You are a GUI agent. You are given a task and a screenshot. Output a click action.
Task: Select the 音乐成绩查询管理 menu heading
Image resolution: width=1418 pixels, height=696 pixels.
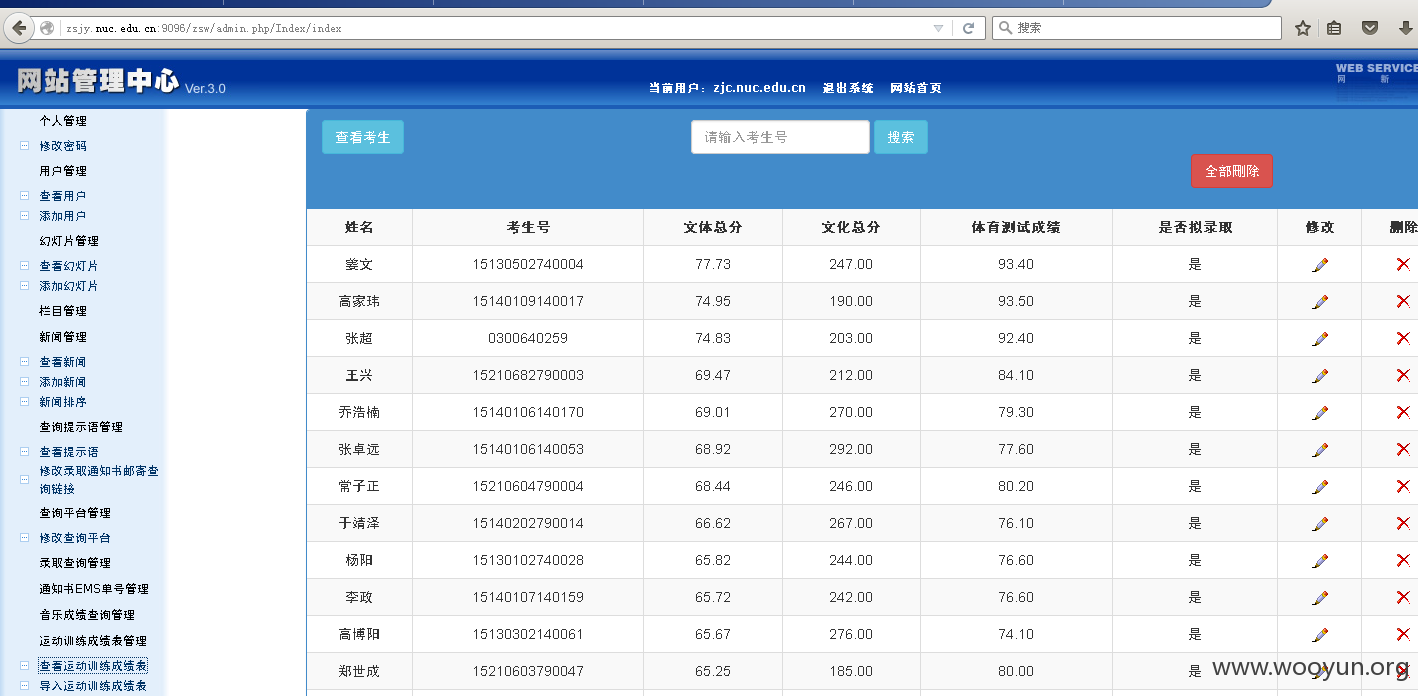(87, 615)
